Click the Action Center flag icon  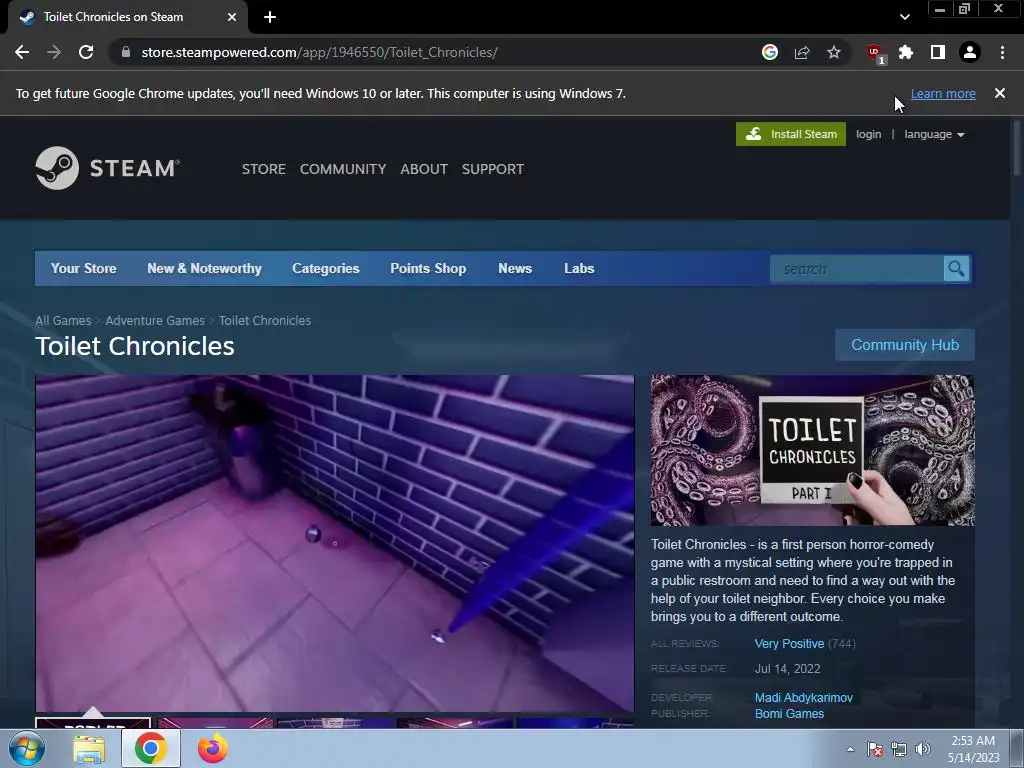(x=874, y=749)
